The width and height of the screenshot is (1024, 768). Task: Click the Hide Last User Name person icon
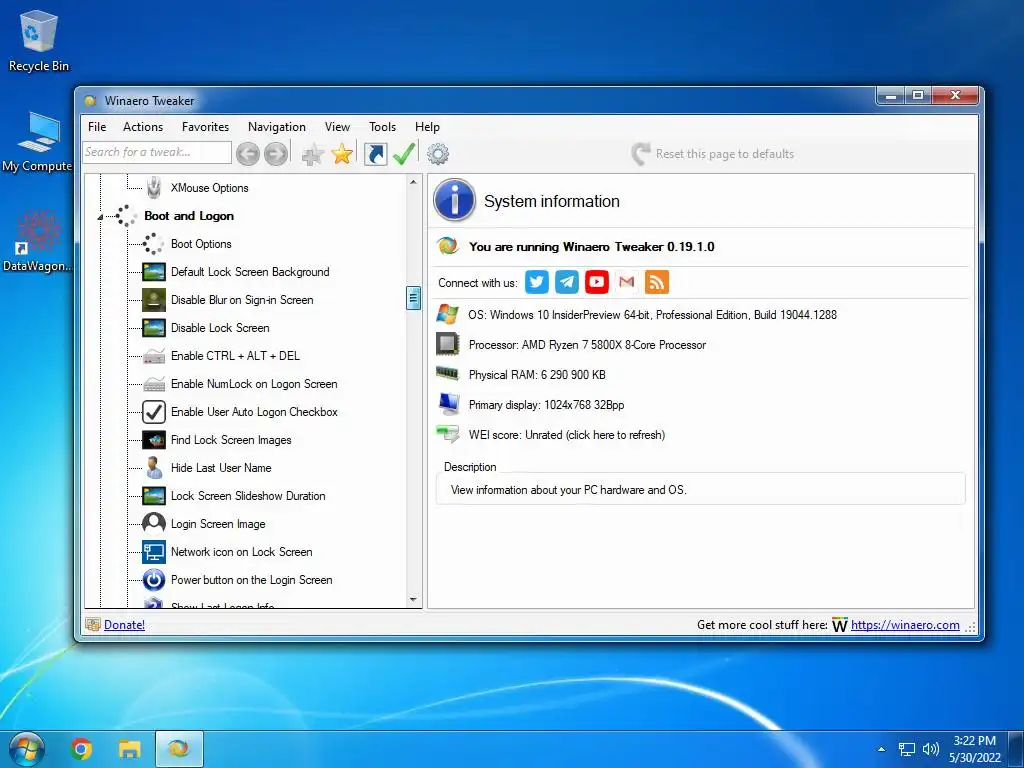[x=153, y=468]
